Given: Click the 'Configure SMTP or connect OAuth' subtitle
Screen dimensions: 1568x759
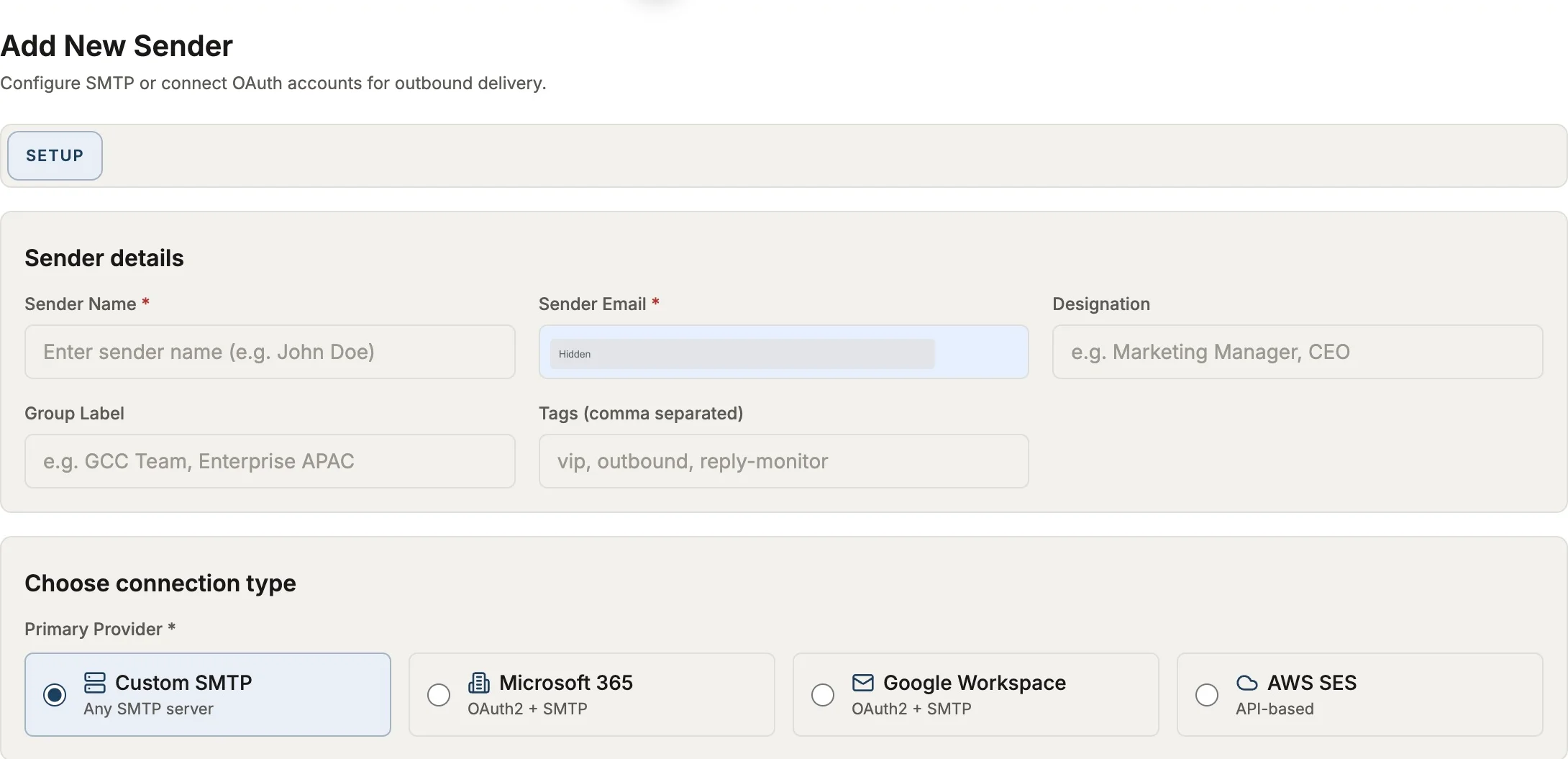Looking at the screenshot, I should [273, 83].
